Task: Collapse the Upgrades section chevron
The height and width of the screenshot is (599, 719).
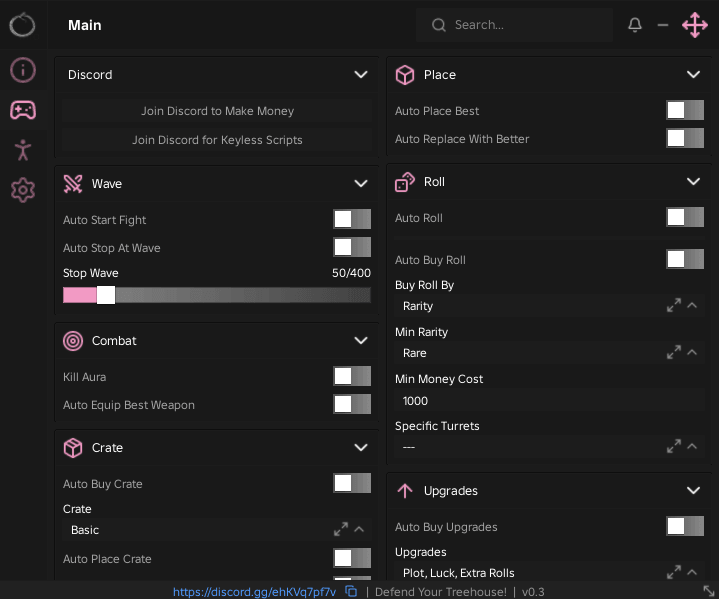Action: coord(693,490)
